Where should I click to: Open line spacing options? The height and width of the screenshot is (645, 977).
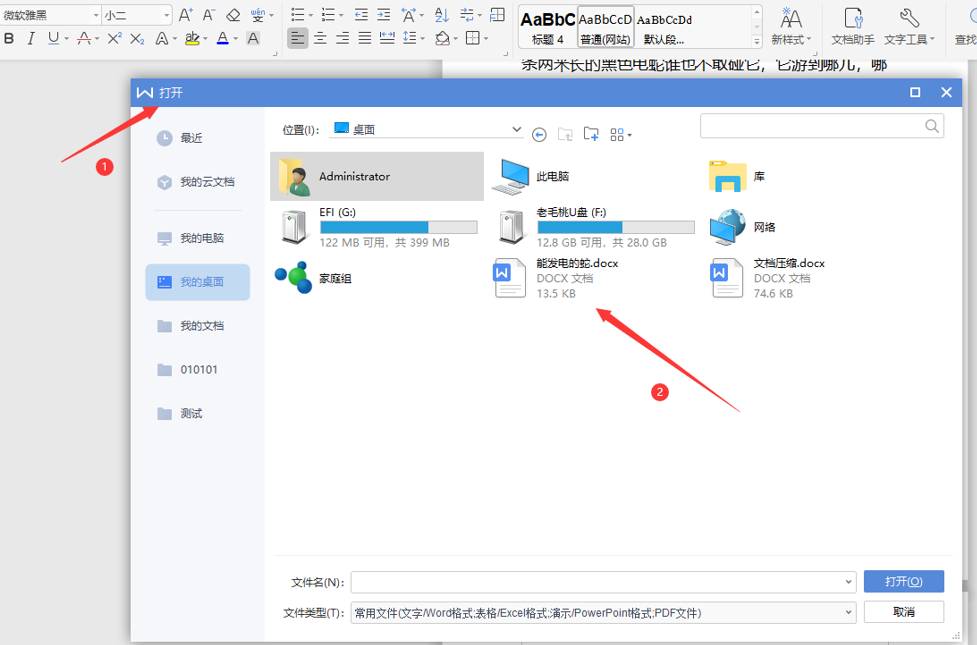[x=410, y=39]
